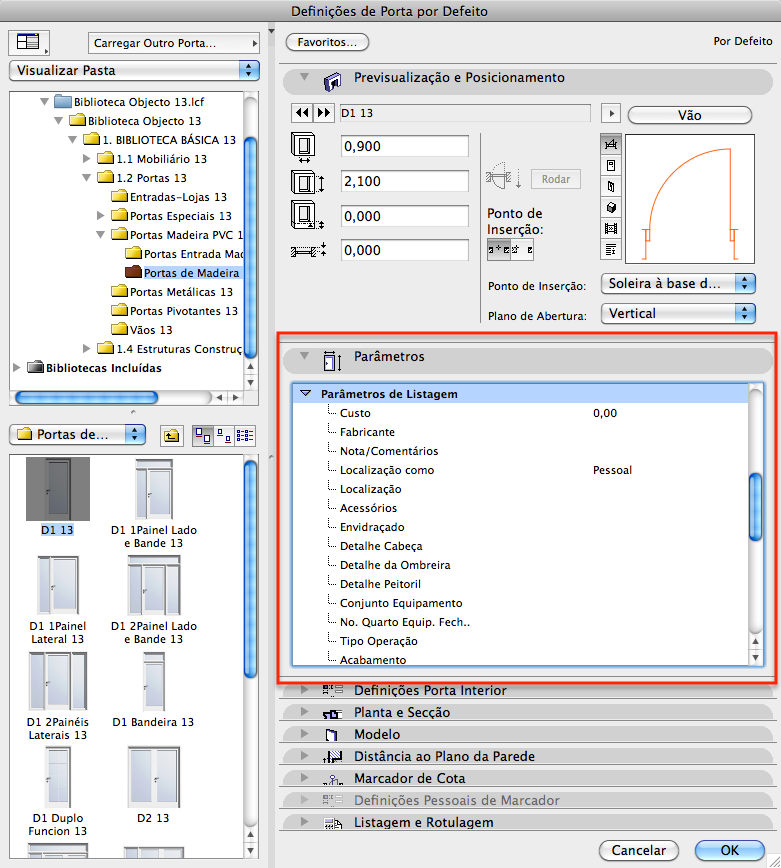Collapse the Parâmetros de Listagem group

[x=305, y=394]
